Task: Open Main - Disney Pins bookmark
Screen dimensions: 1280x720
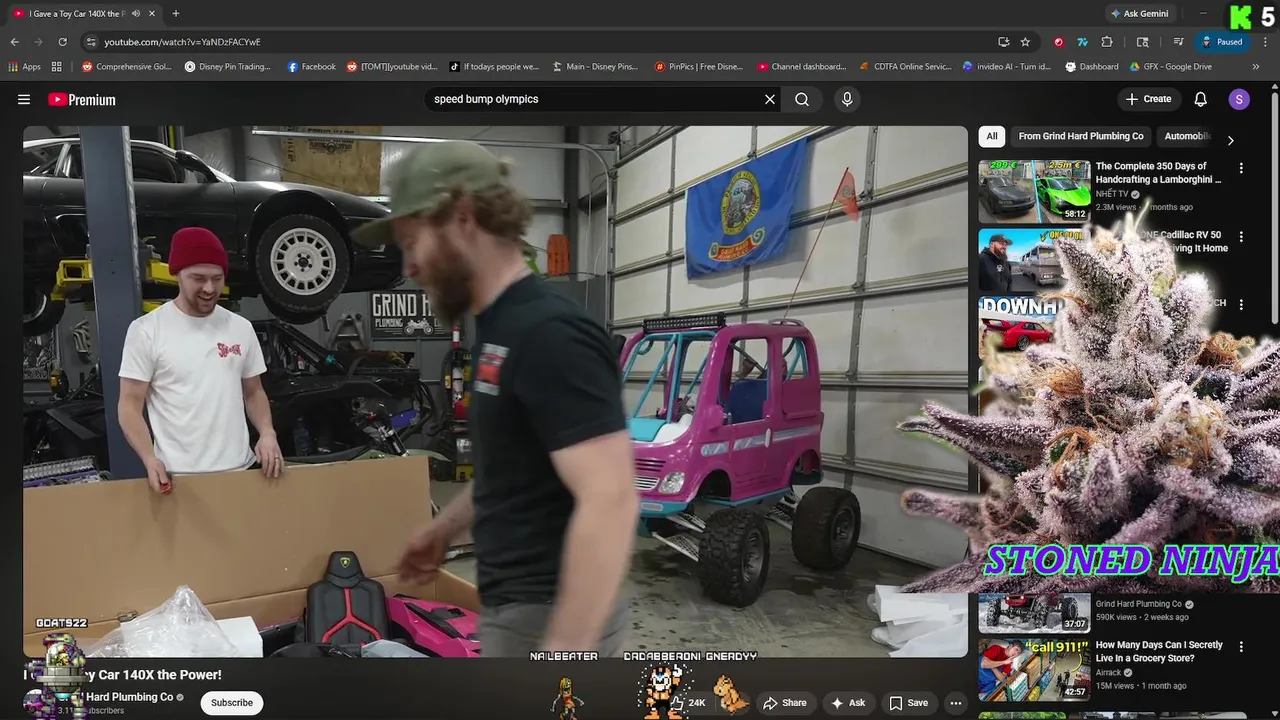Action: click(595, 67)
